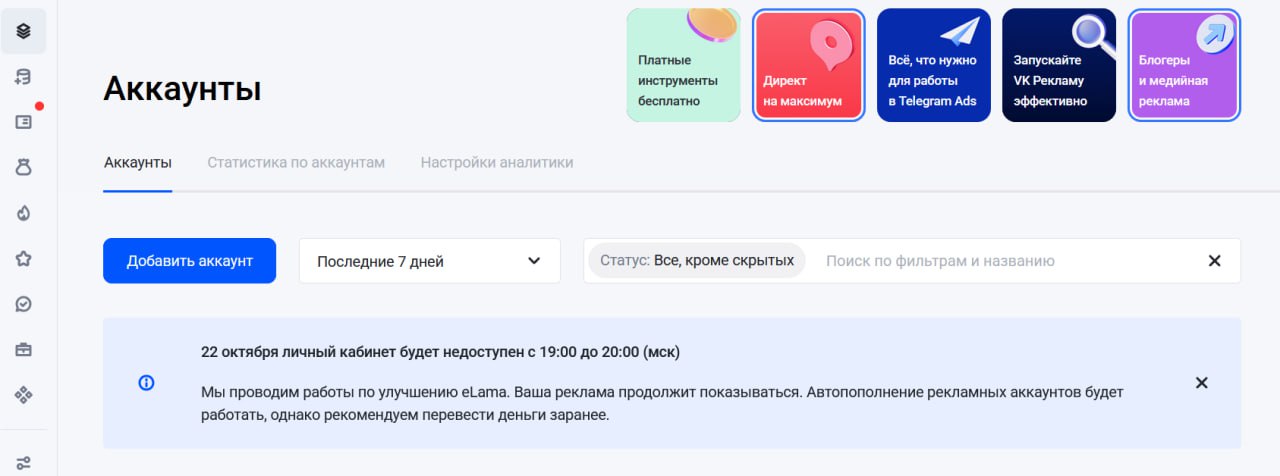1280x476 pixels.
Task: Open the coins transfer icon in sidebar
Action: point(23,77)
